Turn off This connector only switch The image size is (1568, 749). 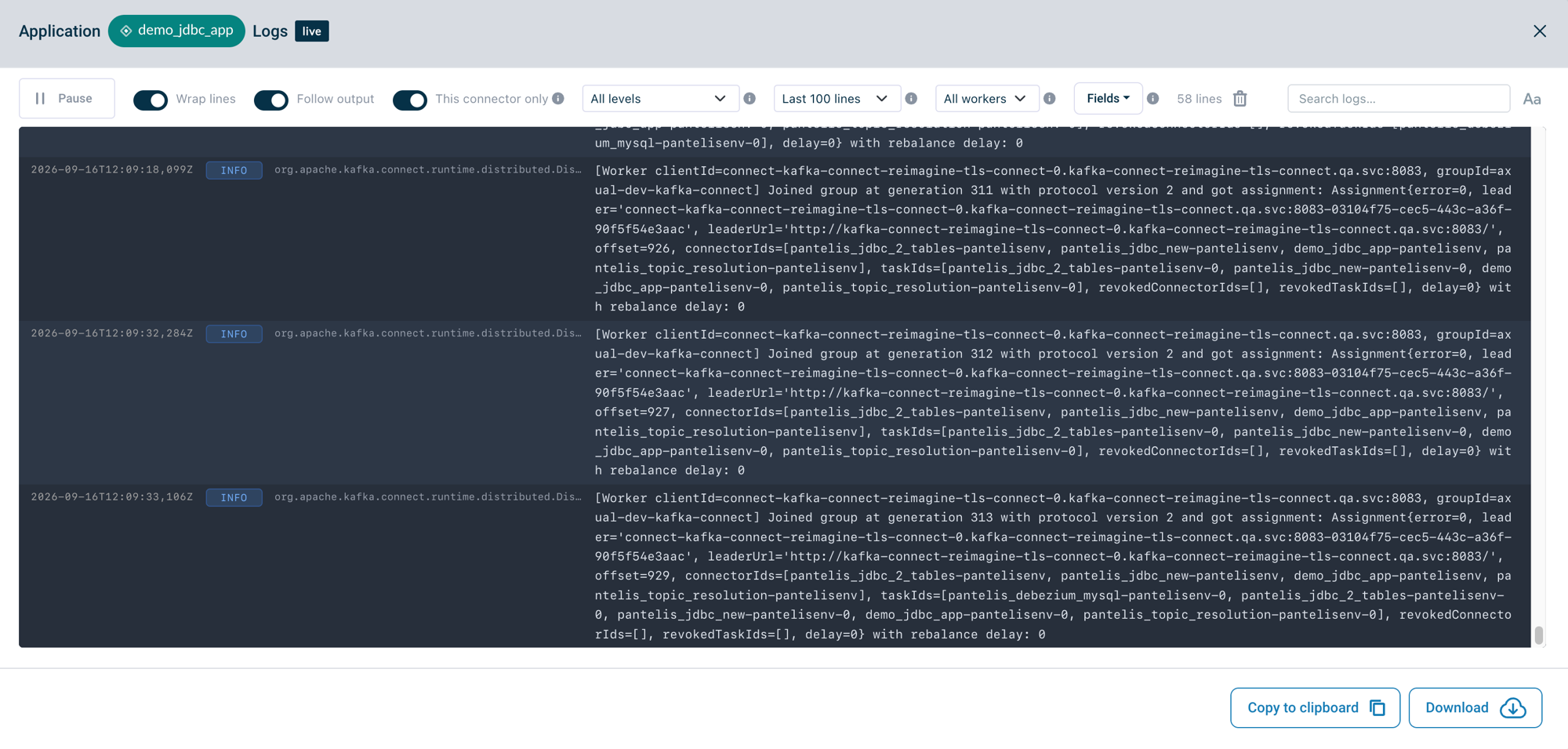click(x=410, y=100)
